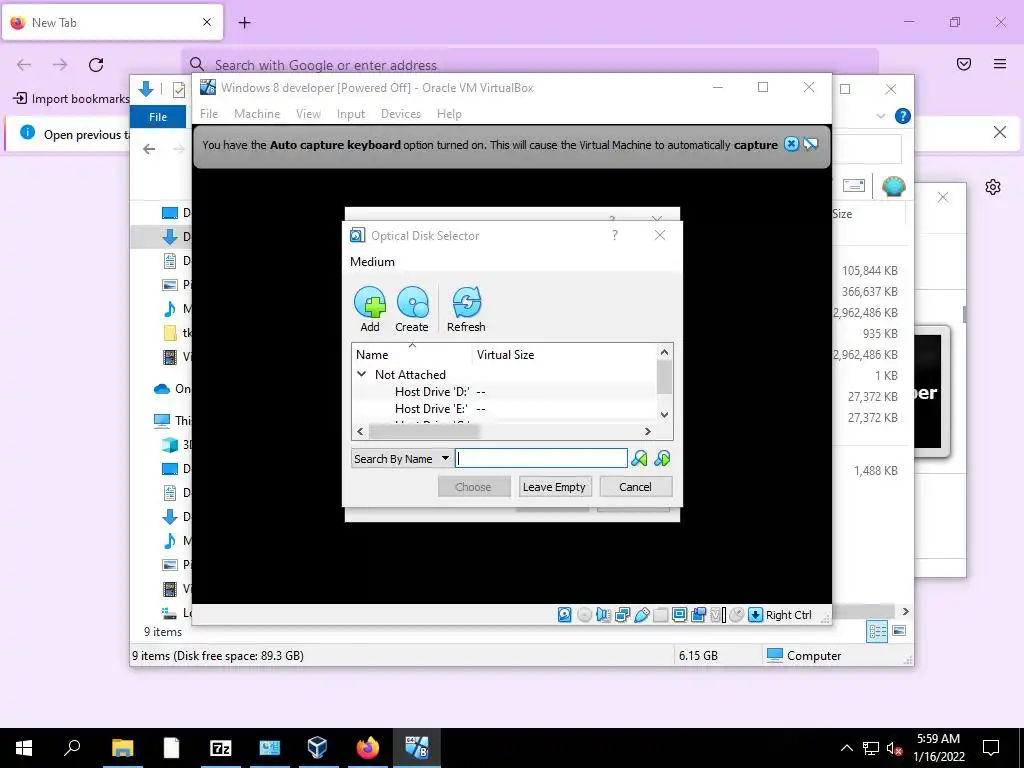This screenshot has width=1024, height=768.
Task: Click the USB devices status bar icon
Action: (x=641, y=615)
